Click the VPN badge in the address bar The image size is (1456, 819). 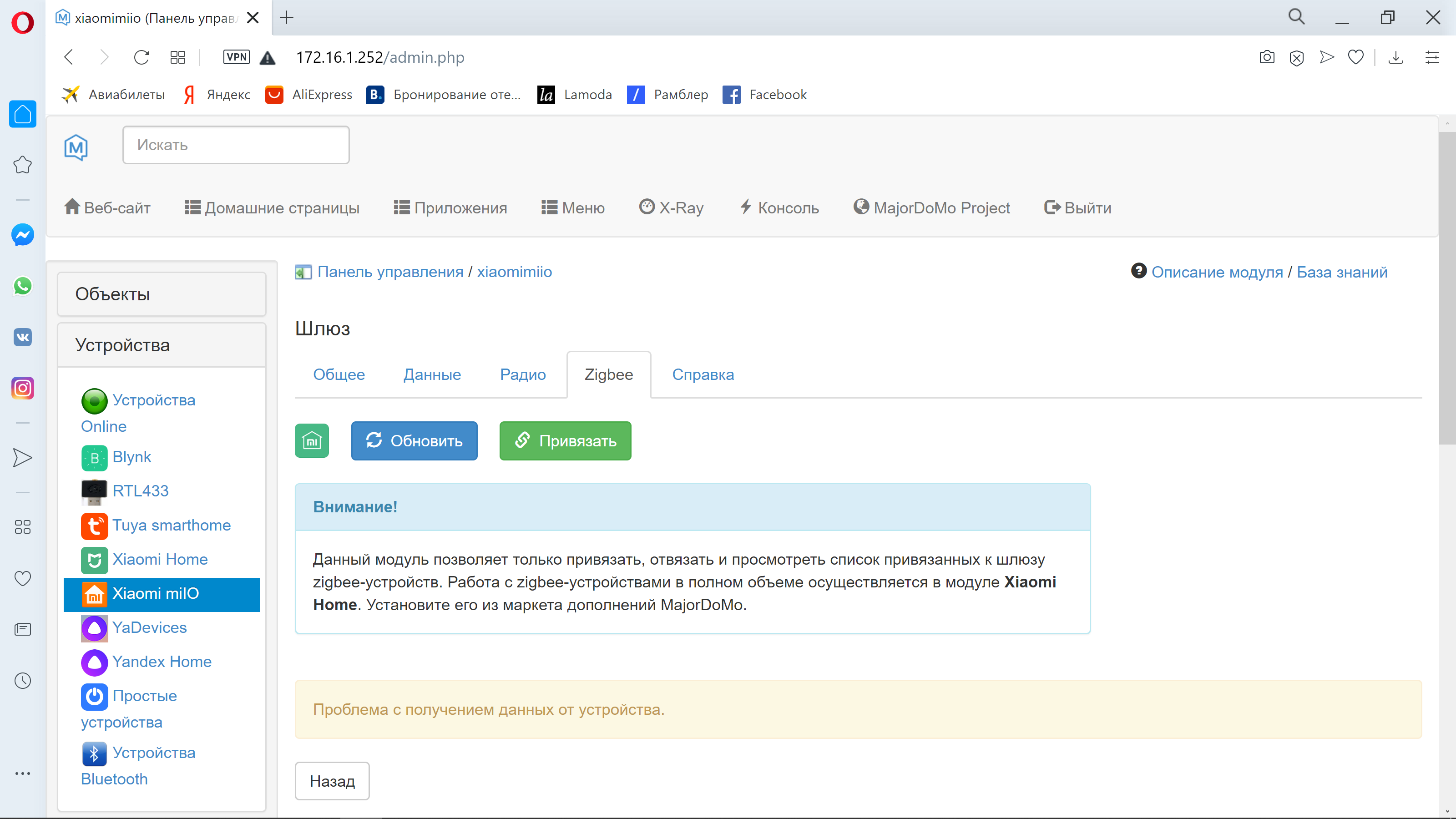(x=236, y=57)
